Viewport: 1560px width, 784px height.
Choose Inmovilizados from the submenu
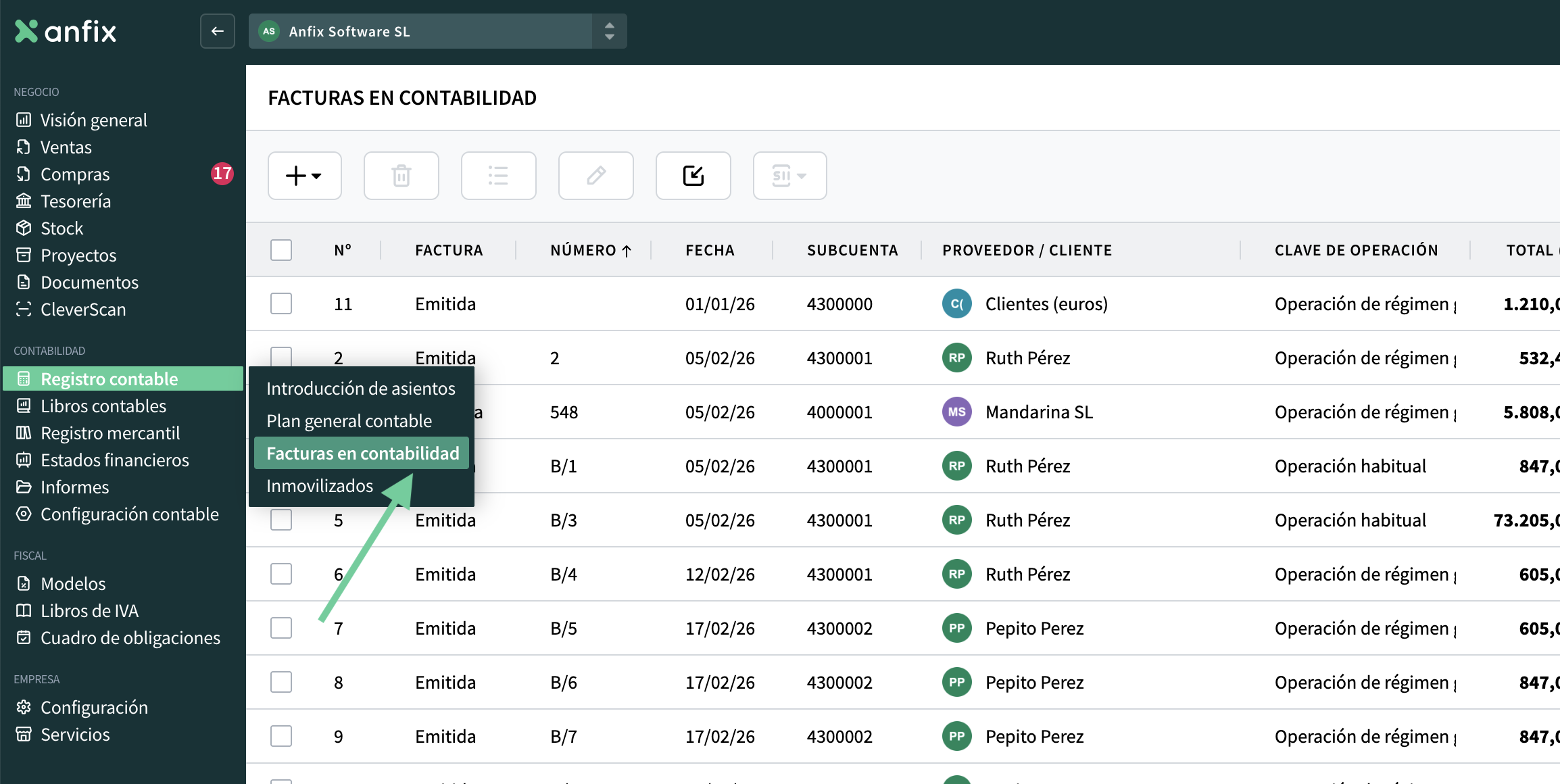tap(319, 486)
